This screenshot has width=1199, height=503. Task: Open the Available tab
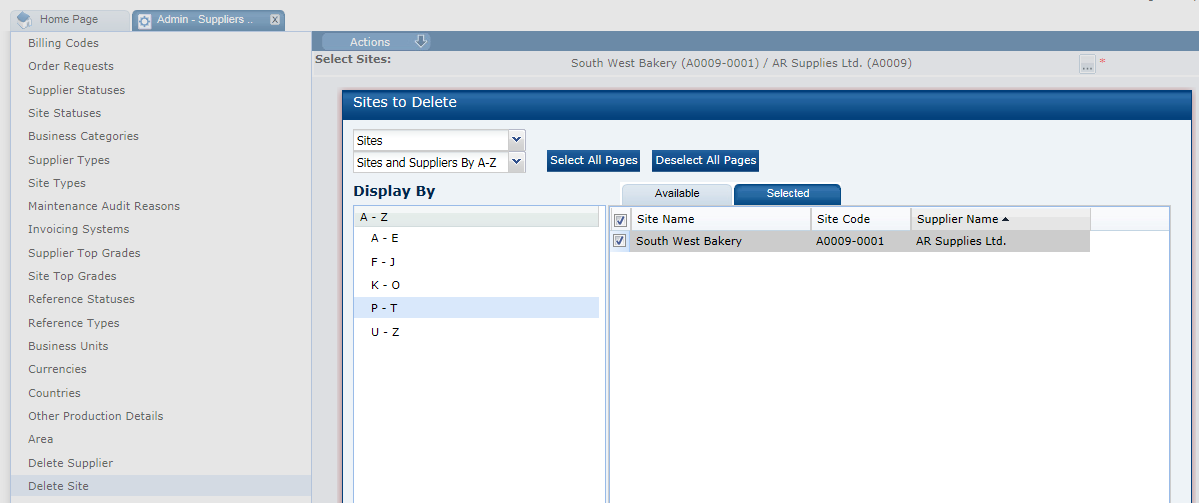(677, 194)
